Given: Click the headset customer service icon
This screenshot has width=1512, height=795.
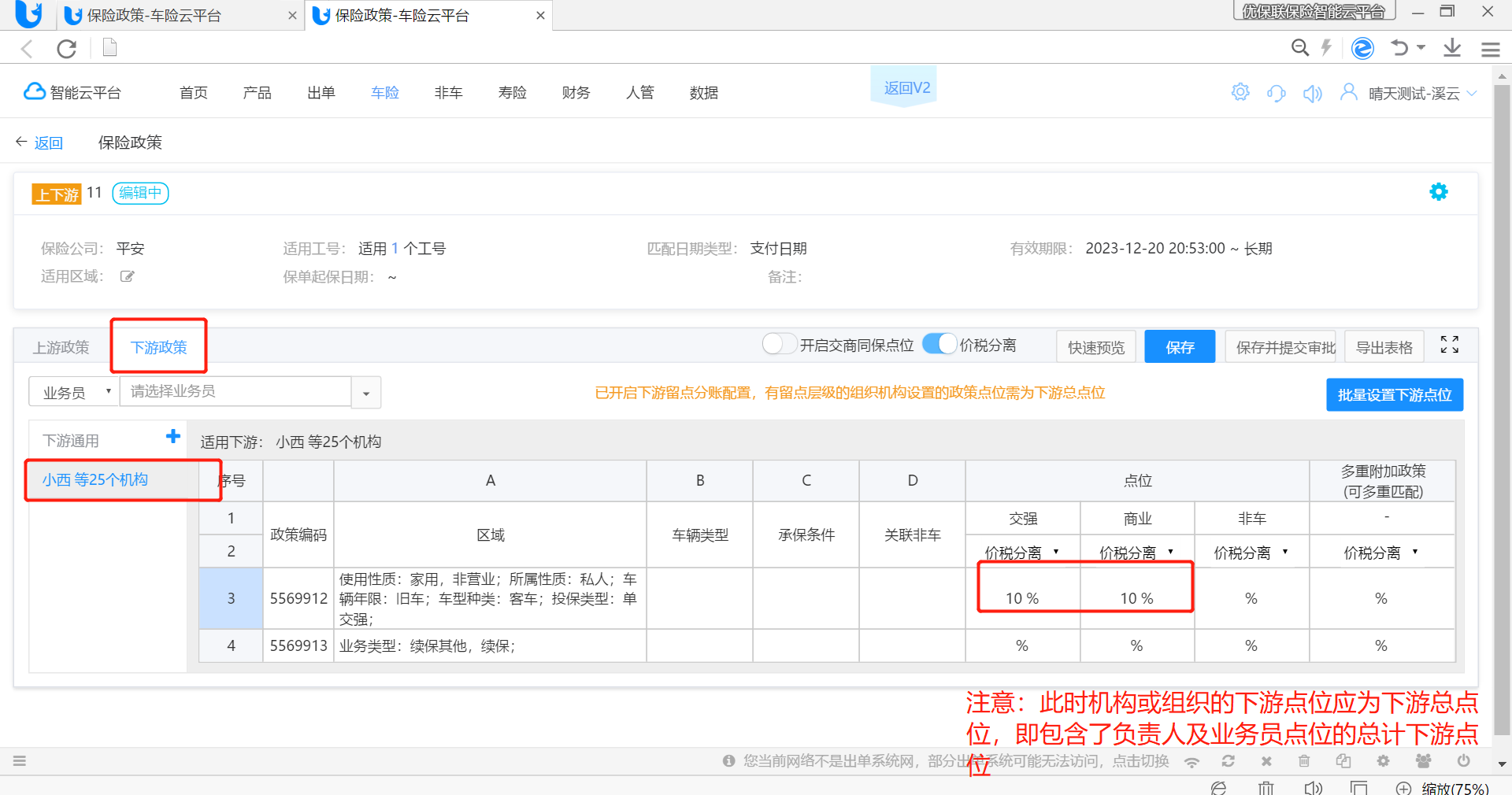Looking at the screenshot, I should tap(1276, 94).
